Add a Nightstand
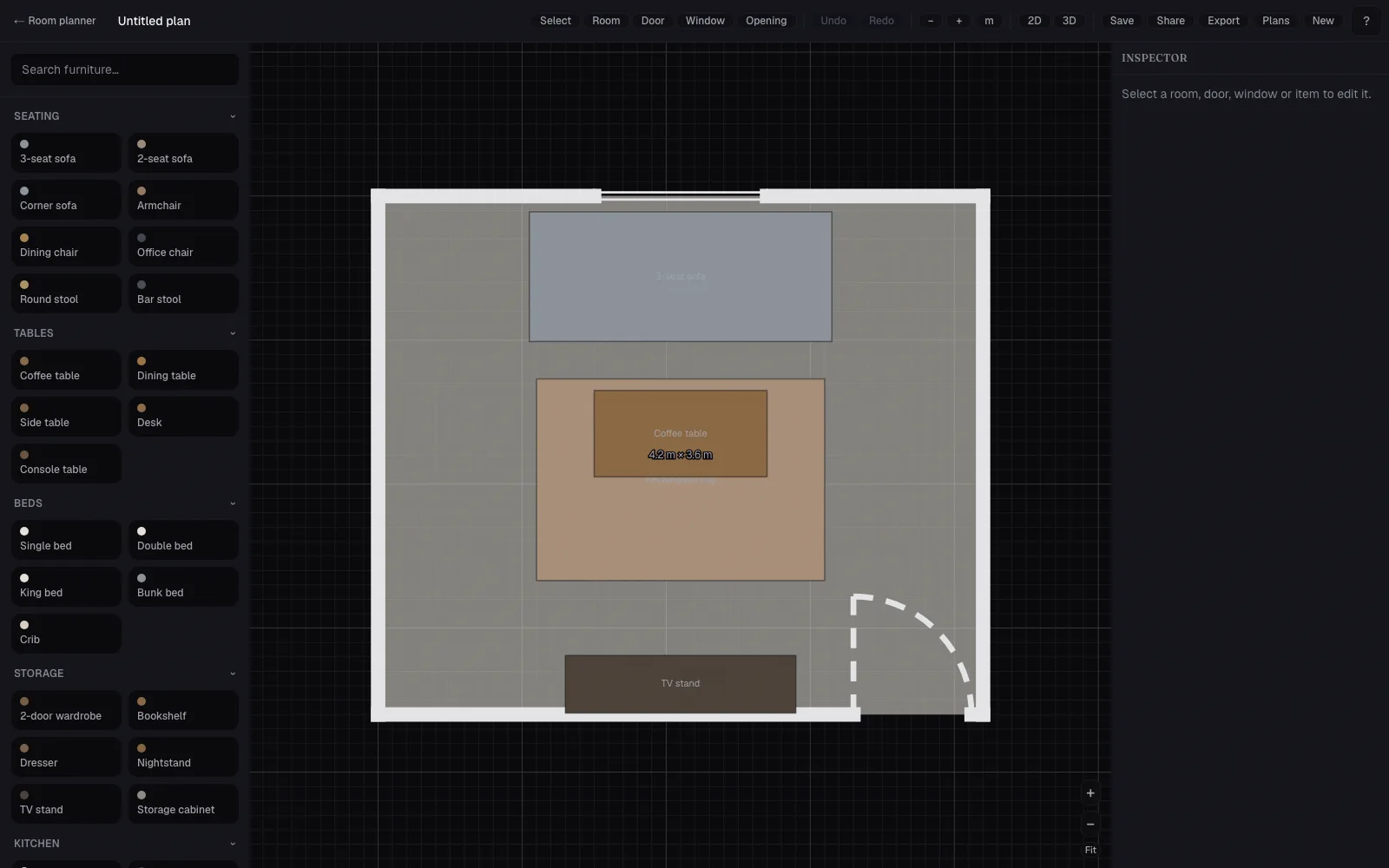Screen dimensions: 1389x868 (183, 757)
